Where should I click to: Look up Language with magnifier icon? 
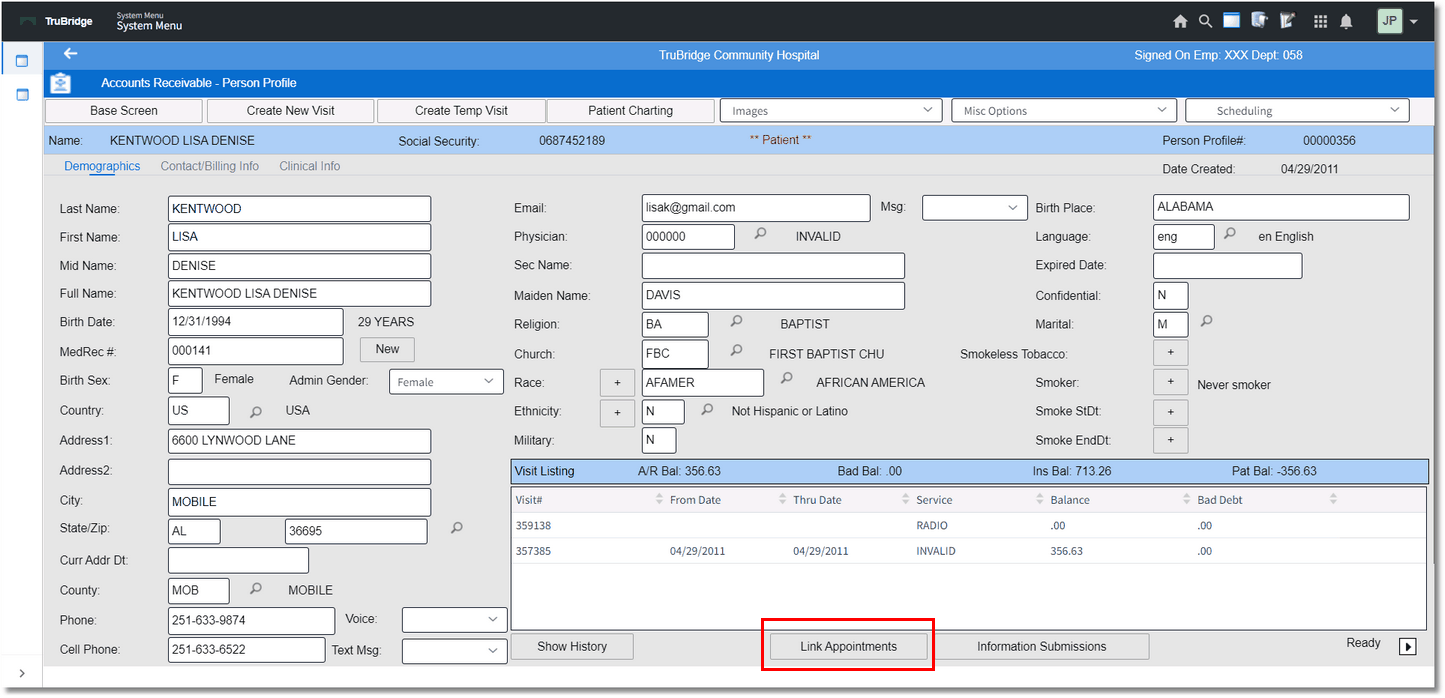pyautogui.click(x=1231, y=234)
